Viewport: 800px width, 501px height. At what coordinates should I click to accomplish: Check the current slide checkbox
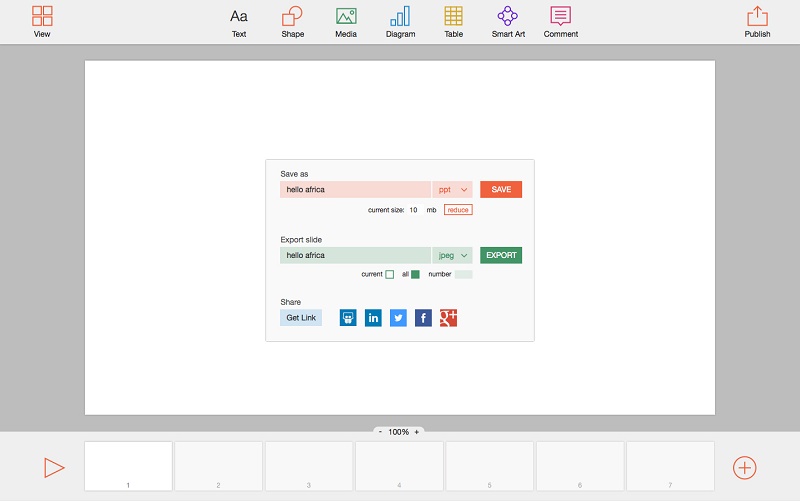coord(389,274)
